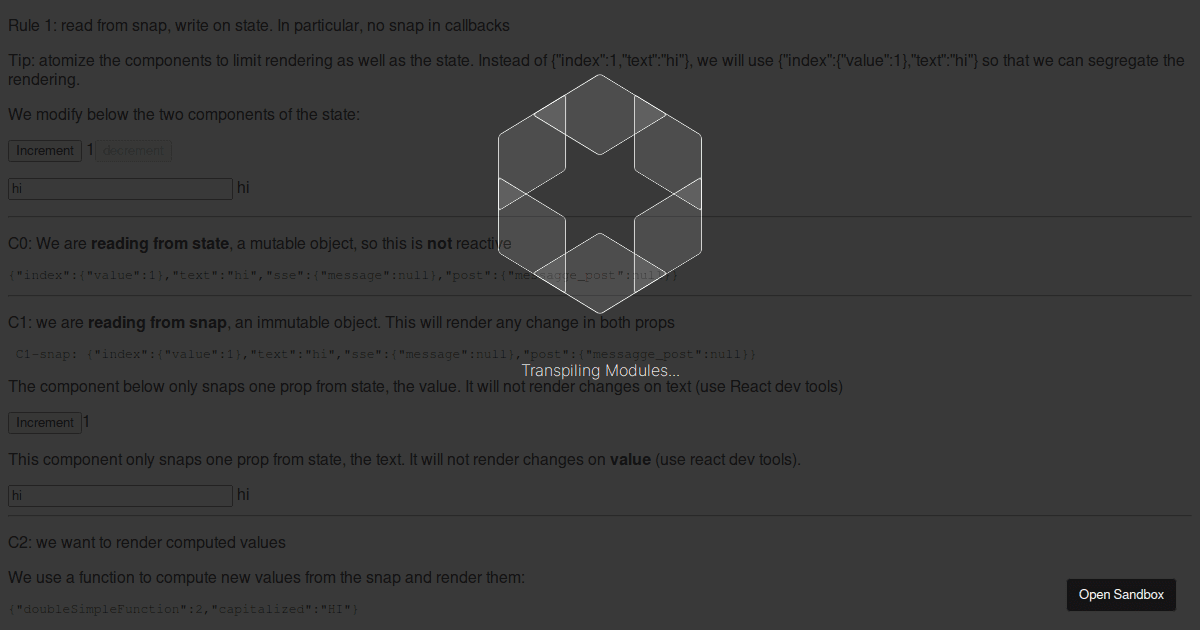Viewport: 1200px width, 630px height.
Task: Click the C0 state JSON code line
Action: [x=343, y=275]
